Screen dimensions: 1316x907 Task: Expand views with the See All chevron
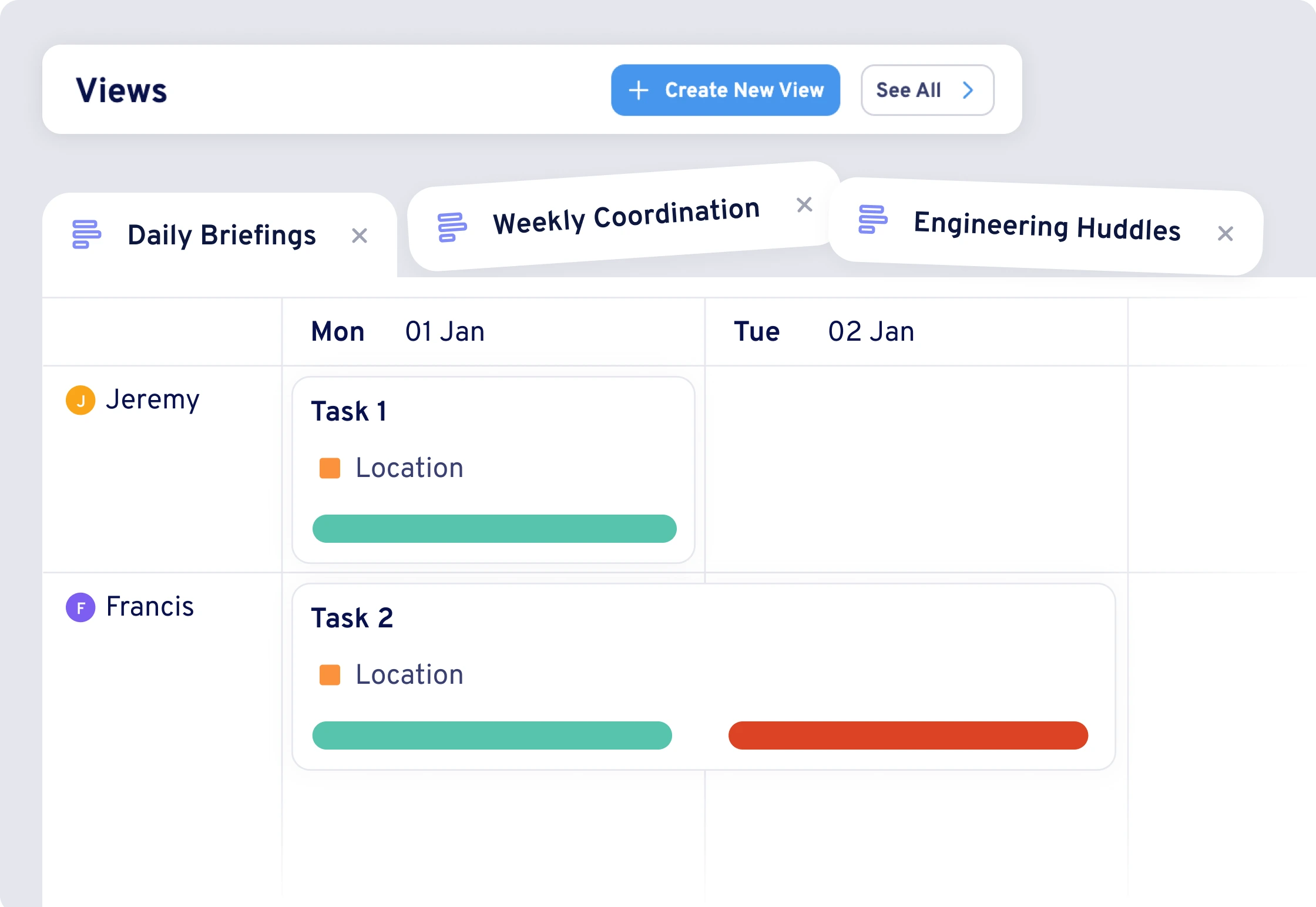pos(968,90)
